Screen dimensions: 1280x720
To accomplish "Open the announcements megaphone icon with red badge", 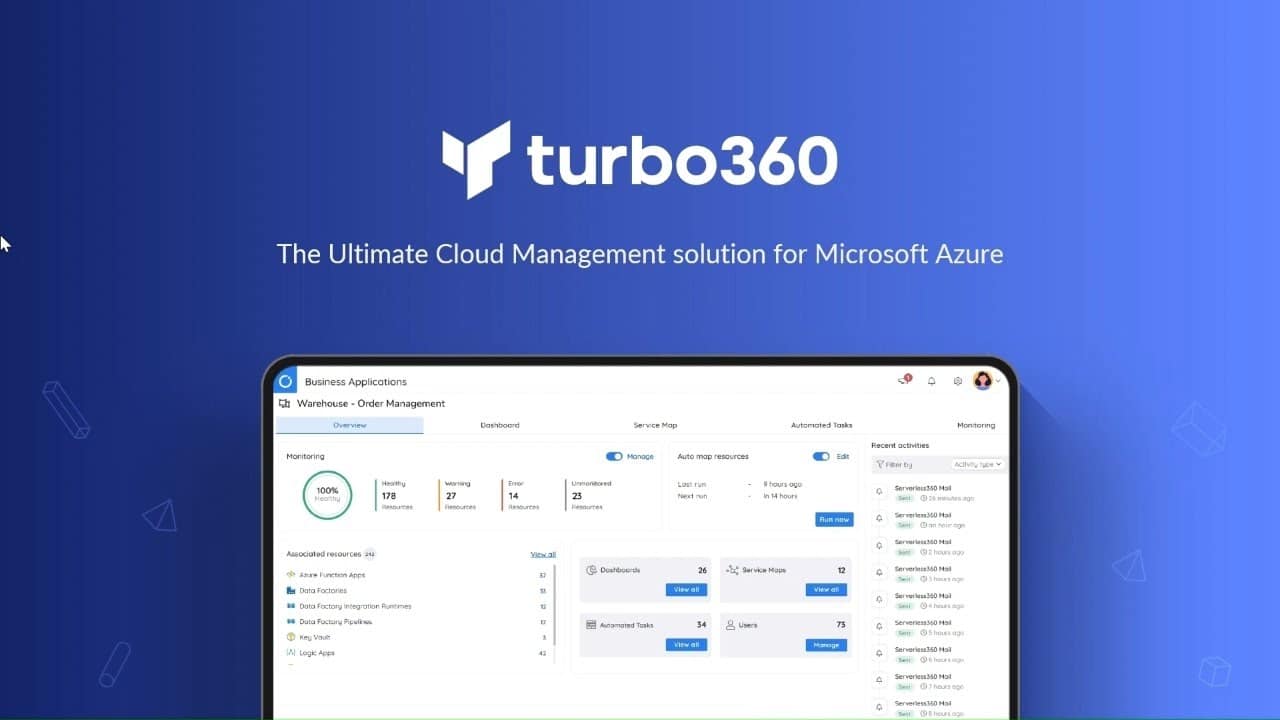I will click(x=905, y=380).
